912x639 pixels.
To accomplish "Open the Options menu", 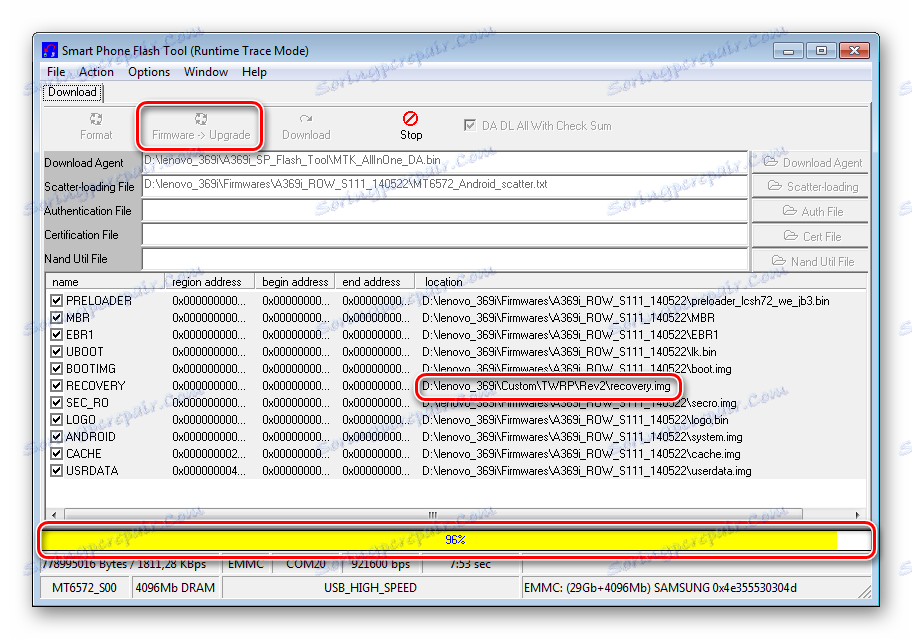I will point(149,72).
